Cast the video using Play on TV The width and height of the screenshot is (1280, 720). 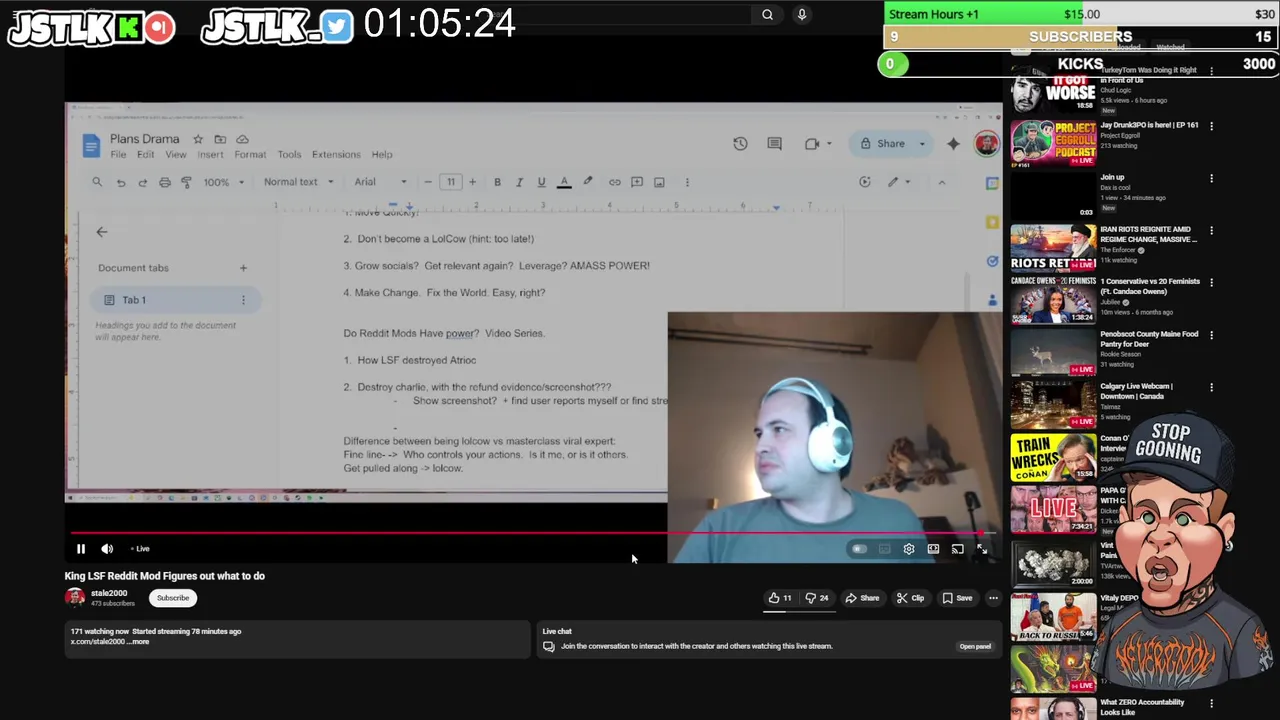(x=958, y=549)
